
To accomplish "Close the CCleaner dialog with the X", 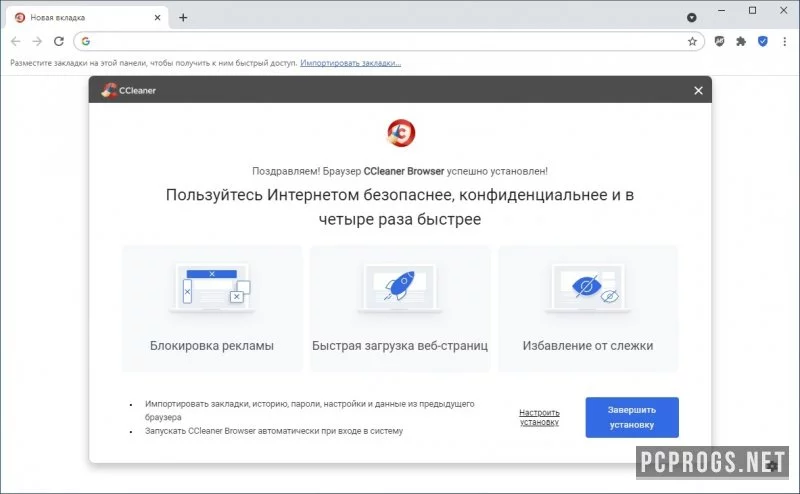I will (x=698, y=90).
